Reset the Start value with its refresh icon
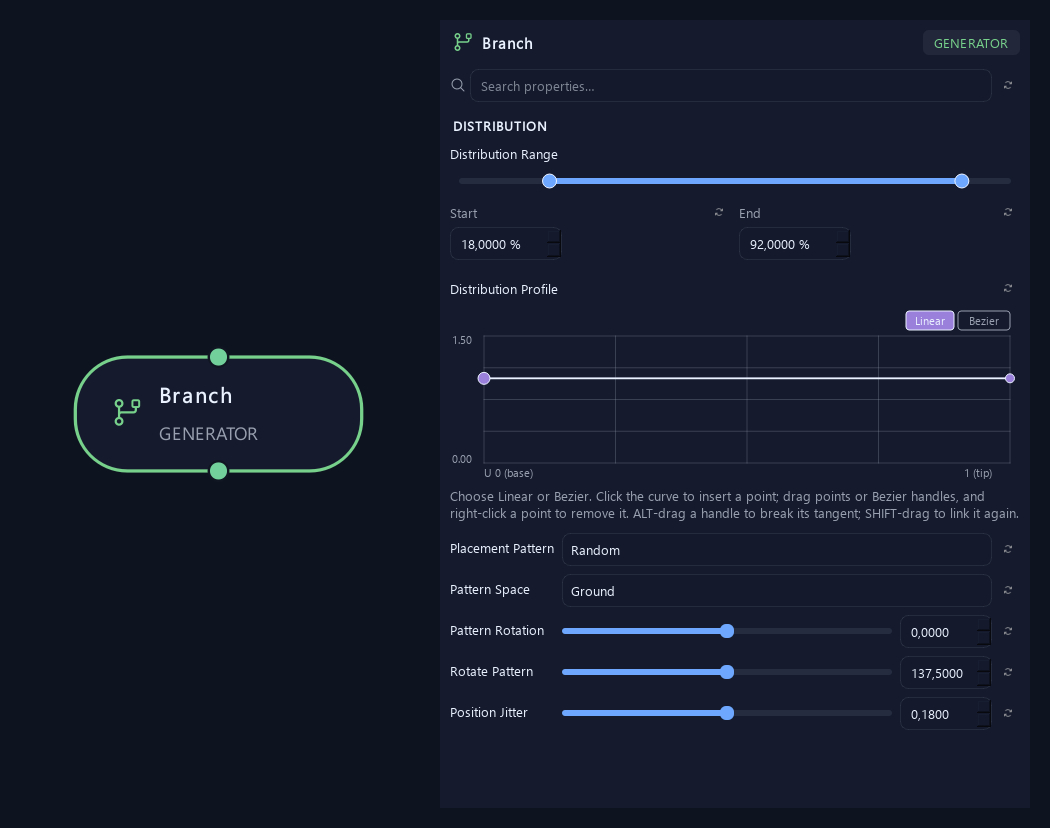Image resolution: width=1050 pixels, height=828 pixels. point(719,212)
